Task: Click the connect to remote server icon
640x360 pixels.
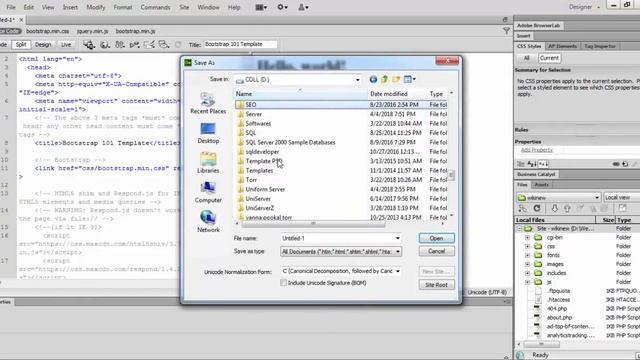Action: 522,209
